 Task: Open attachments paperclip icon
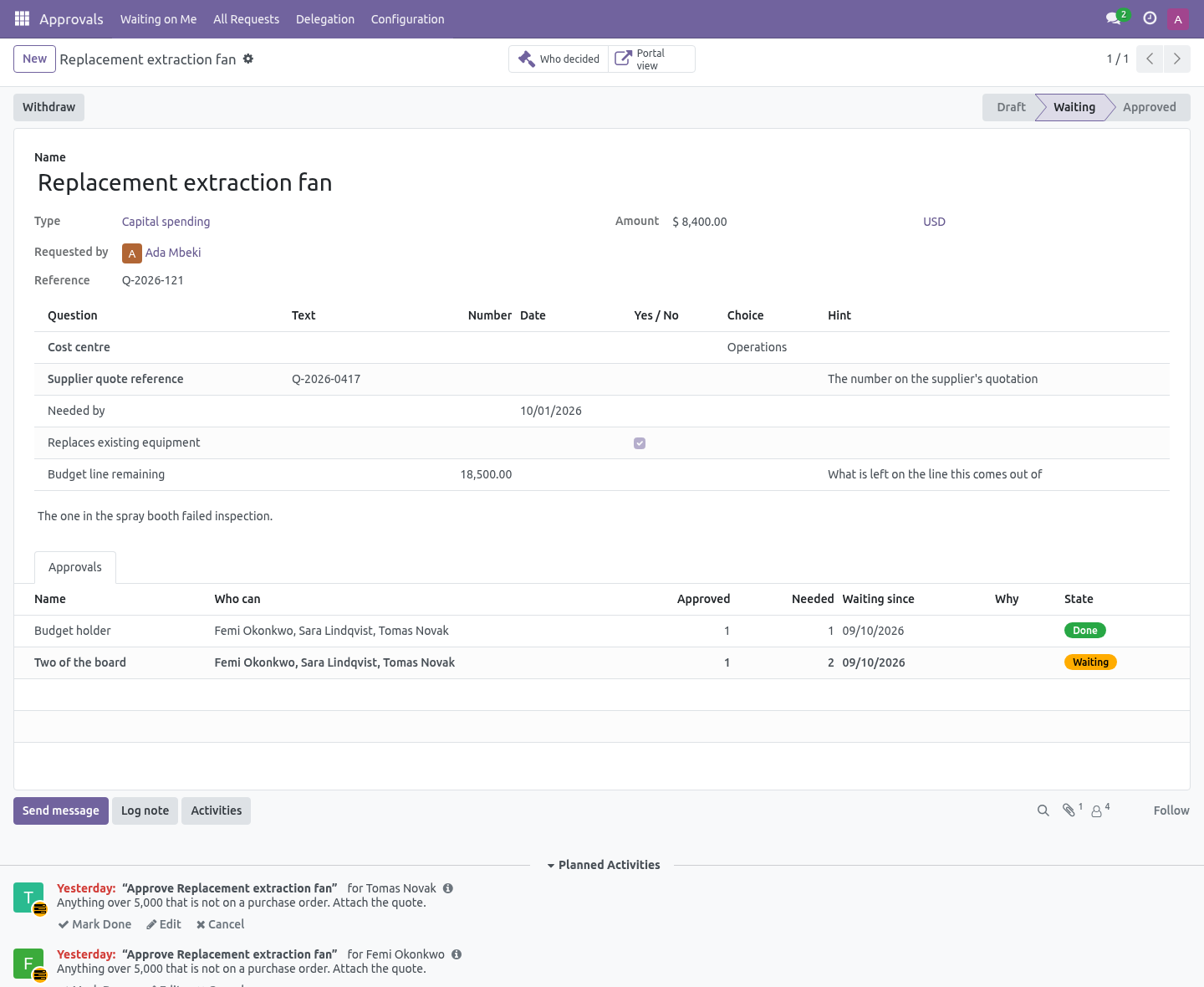tap(1071, 810)
